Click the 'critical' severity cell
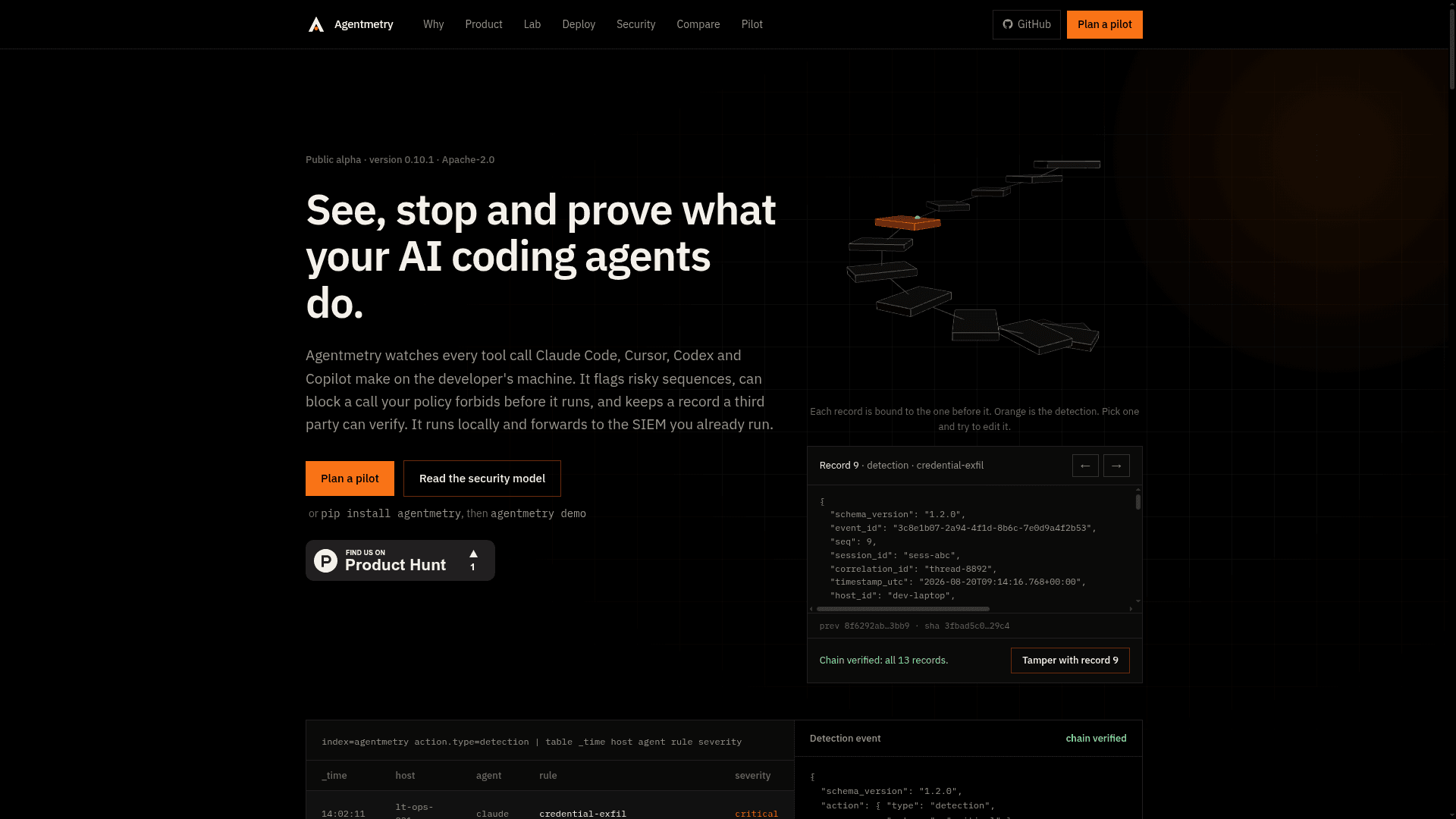Viewport: 1456px width, 819px height. (756, 814)
